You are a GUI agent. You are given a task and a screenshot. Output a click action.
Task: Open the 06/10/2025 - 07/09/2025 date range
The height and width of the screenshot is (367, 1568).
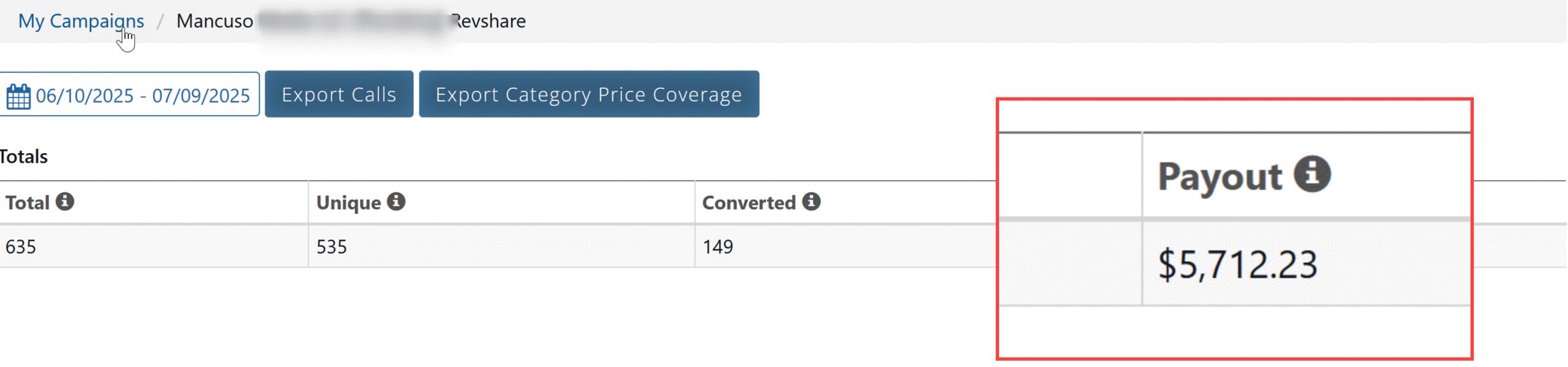click(x=142, y=96)
